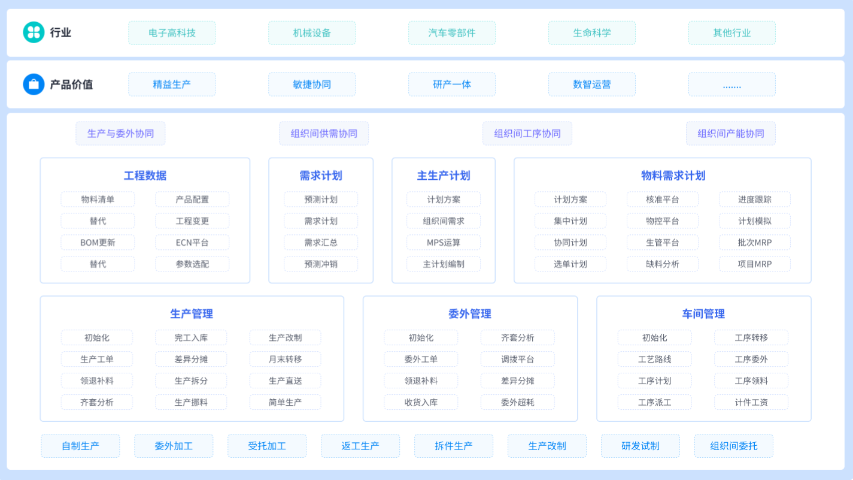Select ECN平台 in 工程数据
853x480 pixels.
pyautogui.click(x=192, y=242)
